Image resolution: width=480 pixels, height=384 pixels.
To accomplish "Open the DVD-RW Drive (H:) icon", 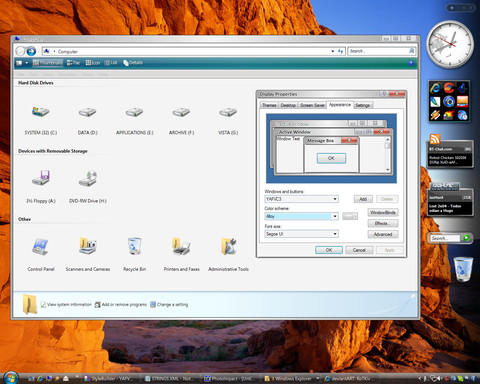I will point(88,178).
